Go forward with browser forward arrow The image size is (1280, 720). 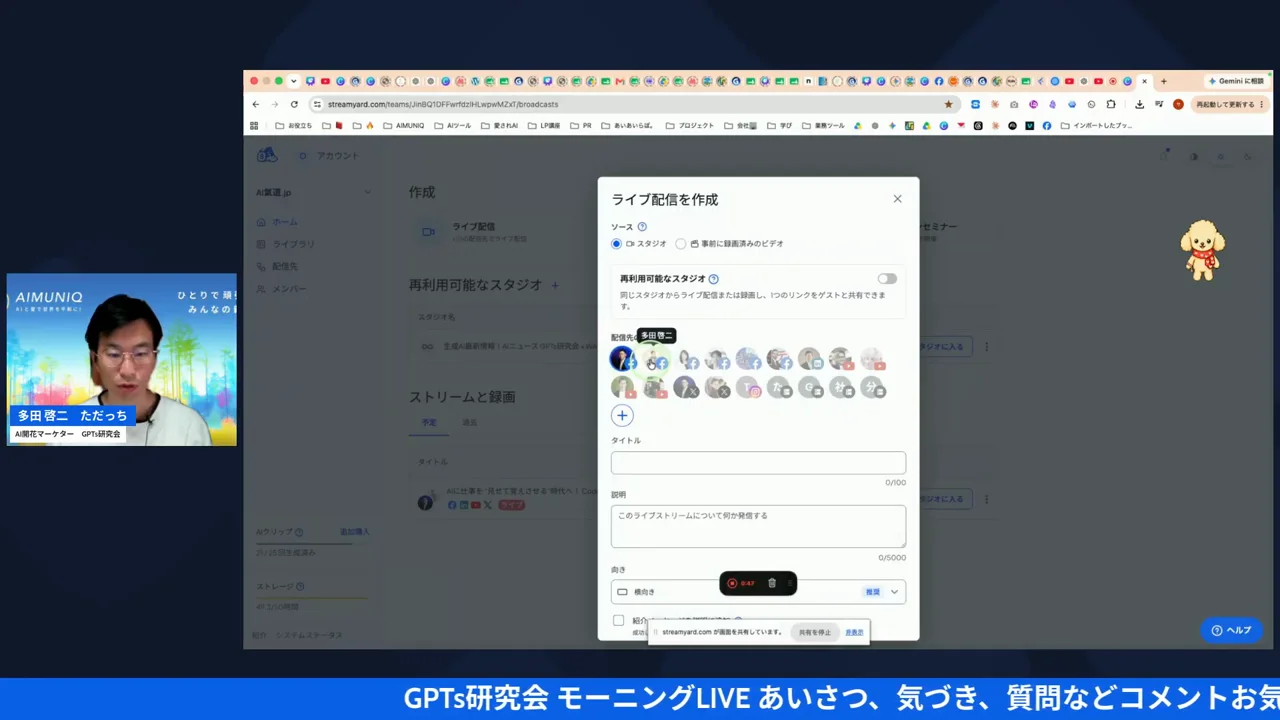(x=275, y=104)
